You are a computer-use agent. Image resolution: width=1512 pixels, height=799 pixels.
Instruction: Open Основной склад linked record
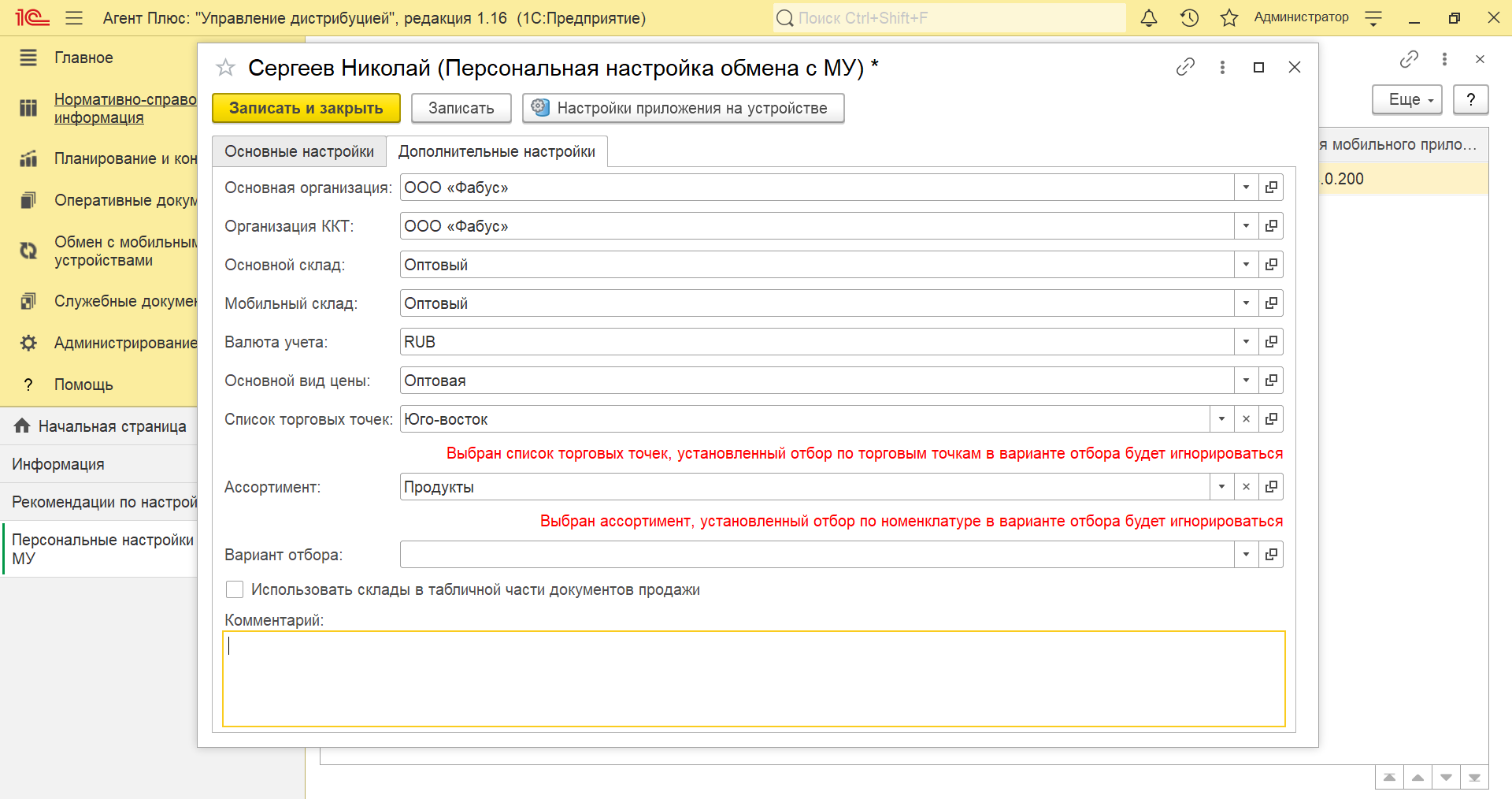1271,265
